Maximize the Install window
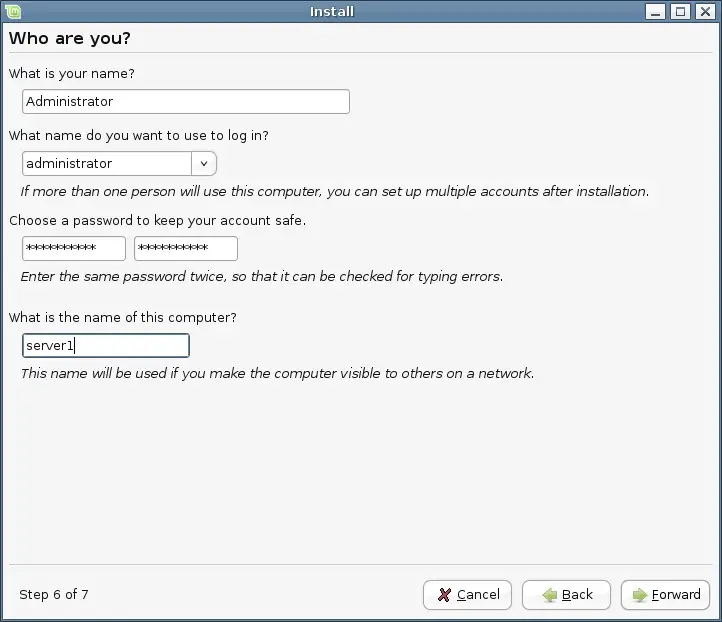 [680, 11]
